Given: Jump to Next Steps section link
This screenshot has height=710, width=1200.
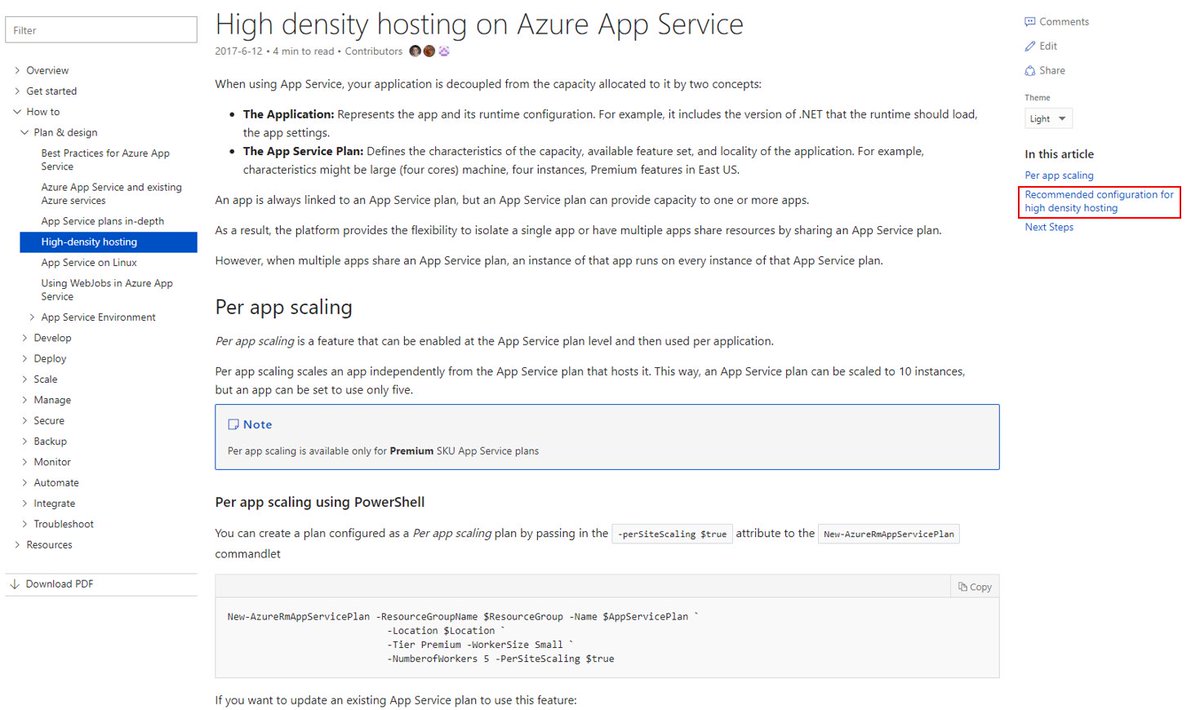Looking at the screenshot, I should [x=1049, y=227].
